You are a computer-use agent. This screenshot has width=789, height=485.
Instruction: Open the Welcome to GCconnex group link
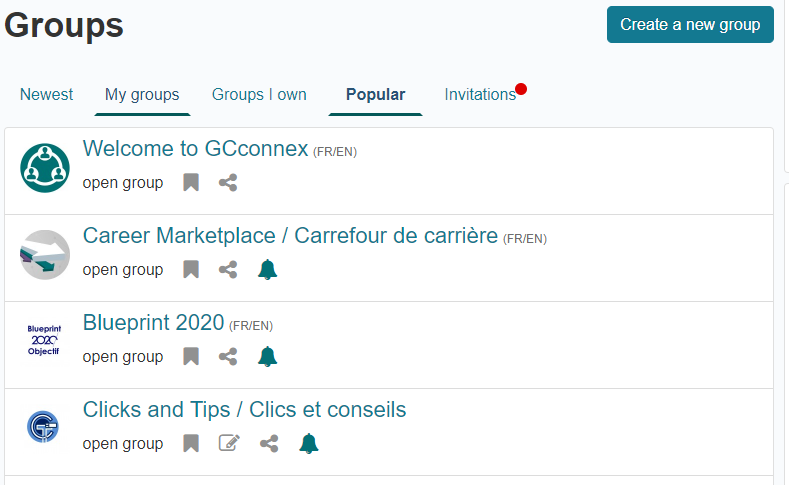195,148
